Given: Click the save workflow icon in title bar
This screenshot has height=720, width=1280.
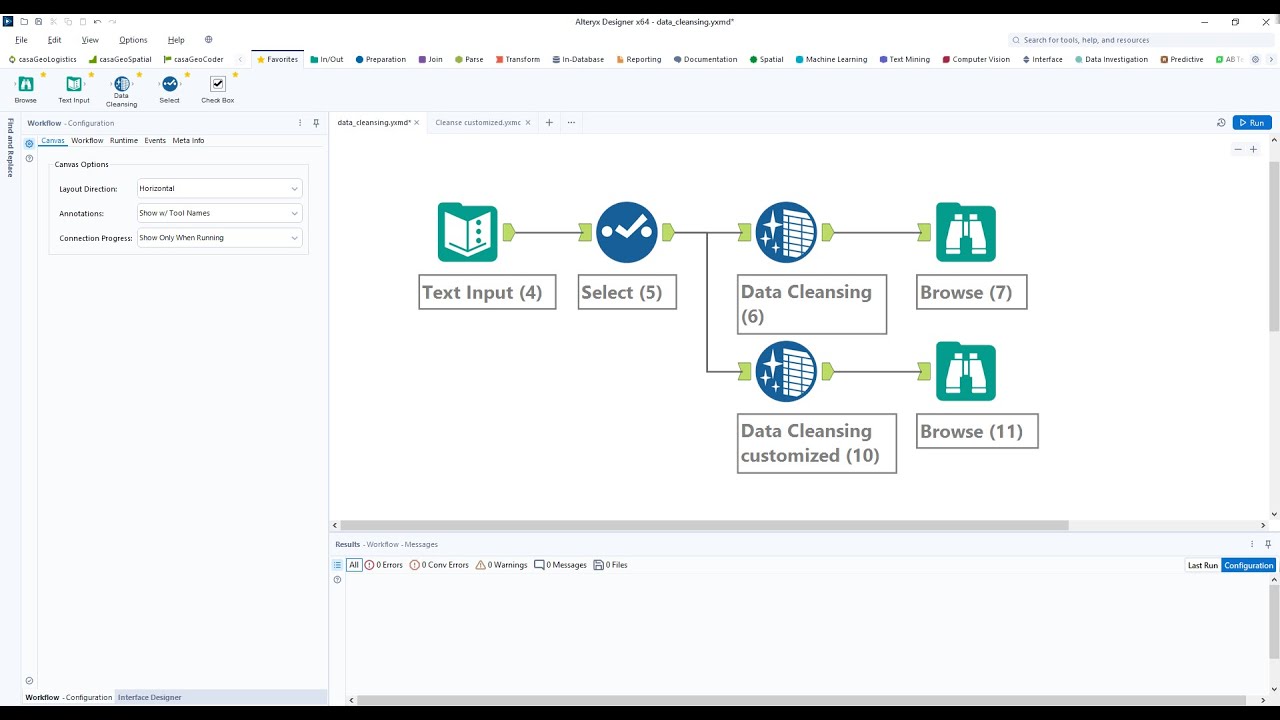Looking at the screenshot, I should 39,21.
